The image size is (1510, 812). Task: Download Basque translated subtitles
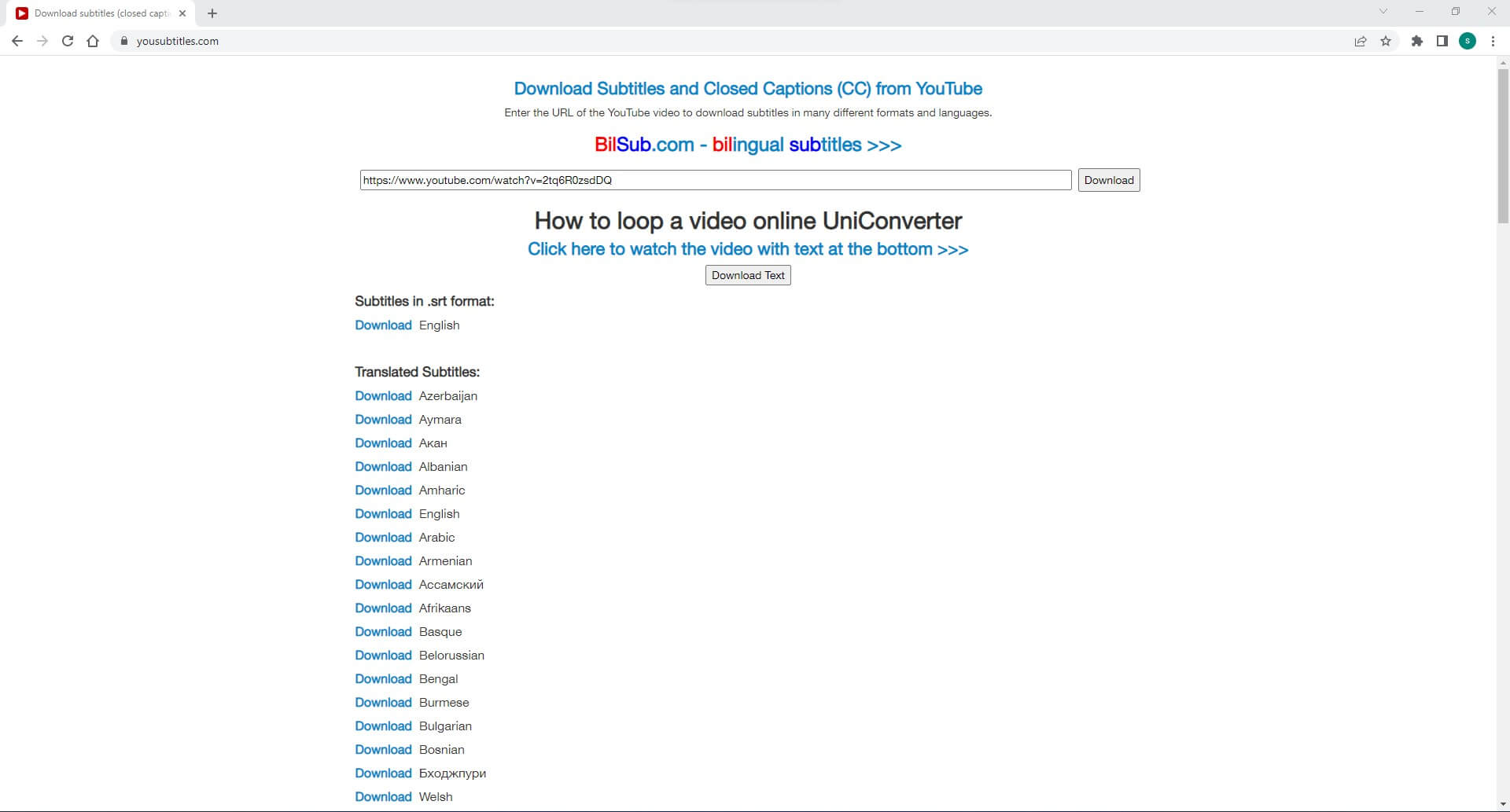(x=383, y=632)
